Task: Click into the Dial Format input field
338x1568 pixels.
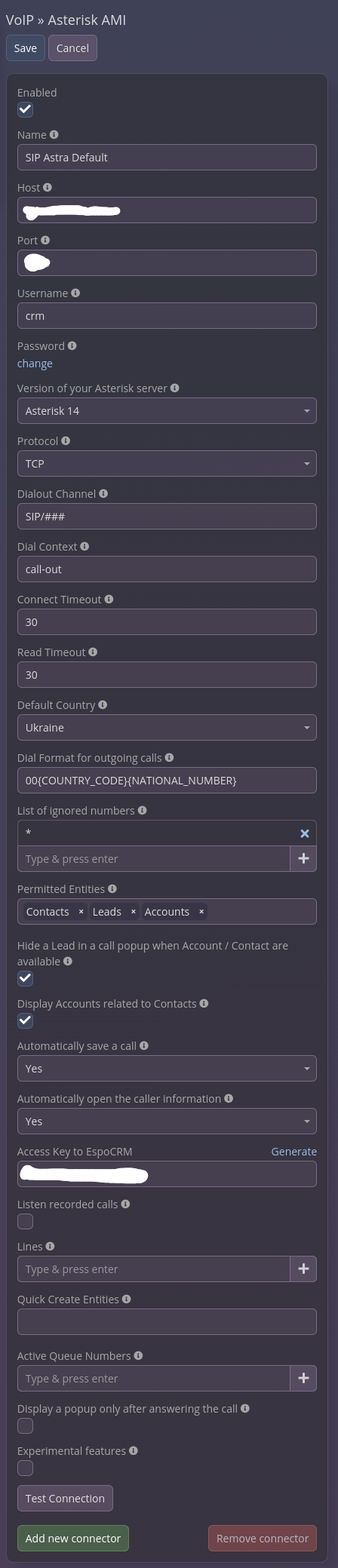Action: pyautogui.click(x=167, y=781)
